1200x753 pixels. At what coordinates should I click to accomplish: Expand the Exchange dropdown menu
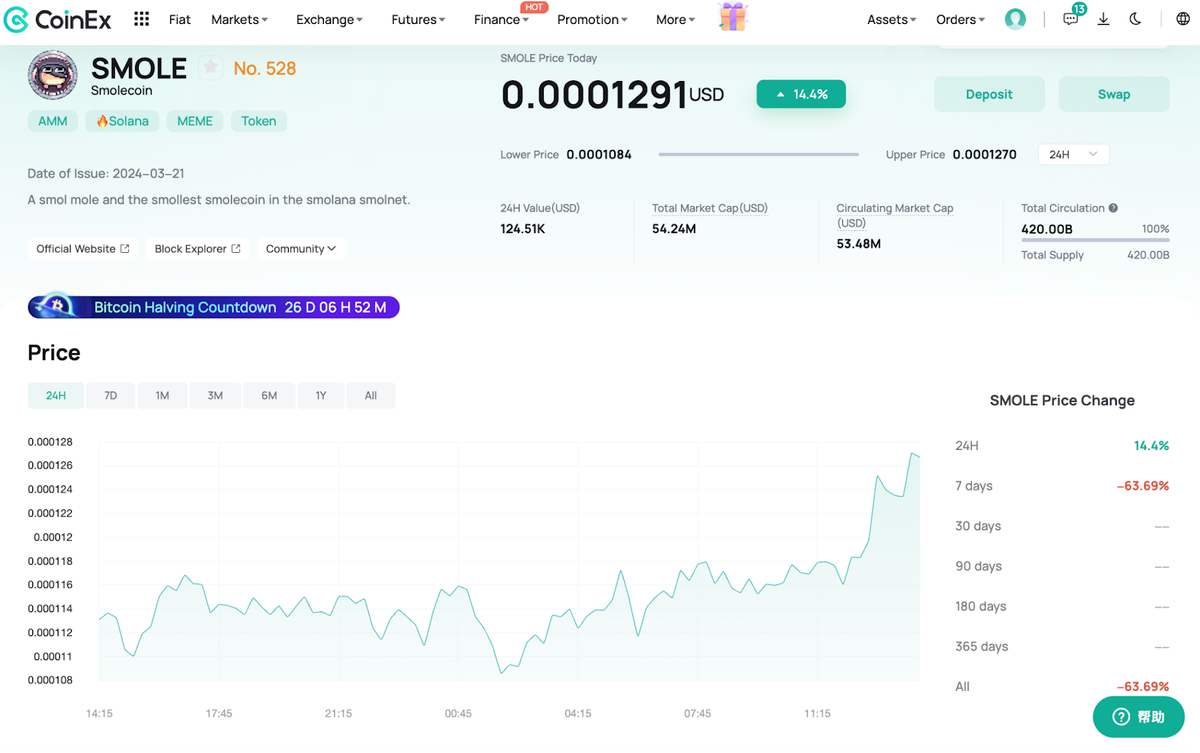click(x=330, y=19)
